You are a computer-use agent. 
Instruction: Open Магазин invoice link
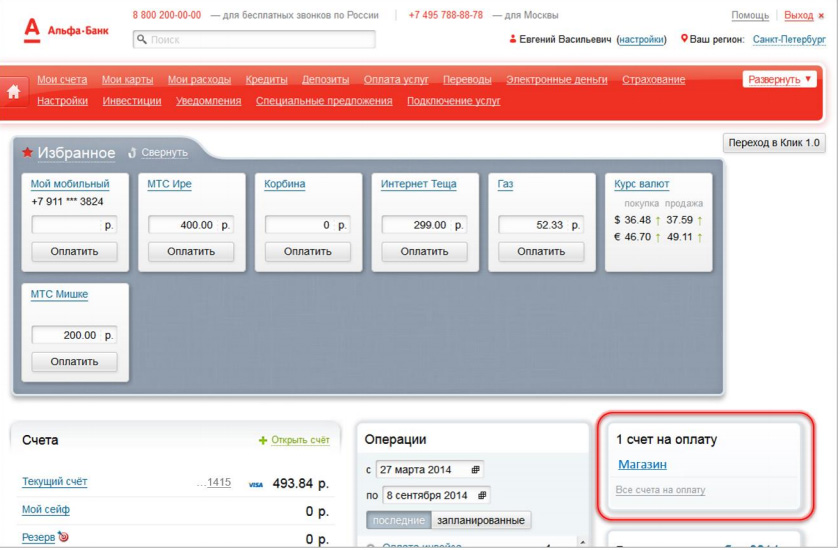(x=642, y=464)
